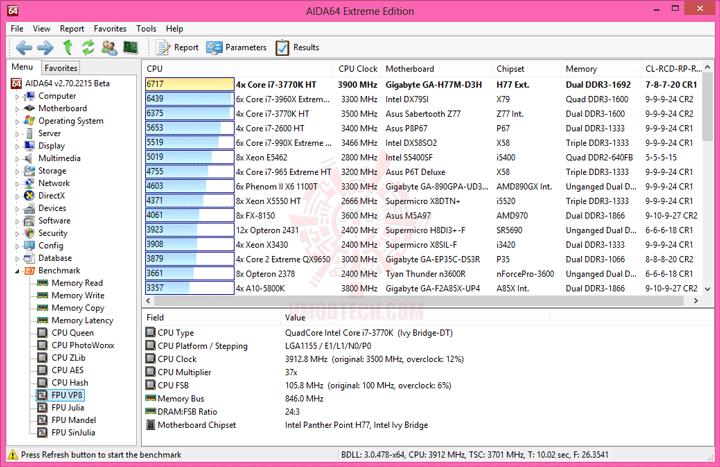Select the Memory Copy benchmark
The image size is (720, 467).
(x=78, y=308)
